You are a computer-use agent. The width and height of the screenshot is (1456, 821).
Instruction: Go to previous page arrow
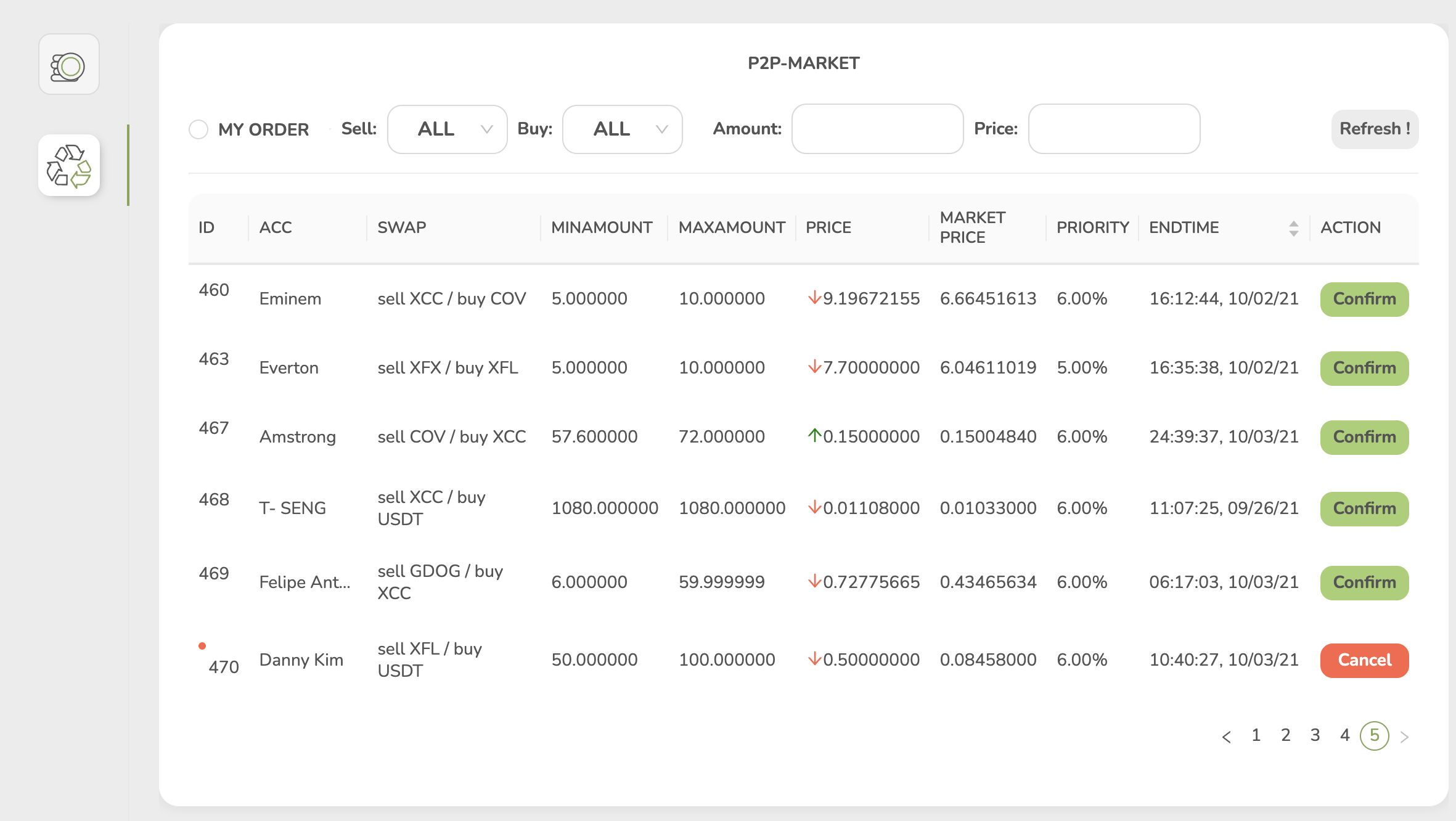coord(1226,737)
